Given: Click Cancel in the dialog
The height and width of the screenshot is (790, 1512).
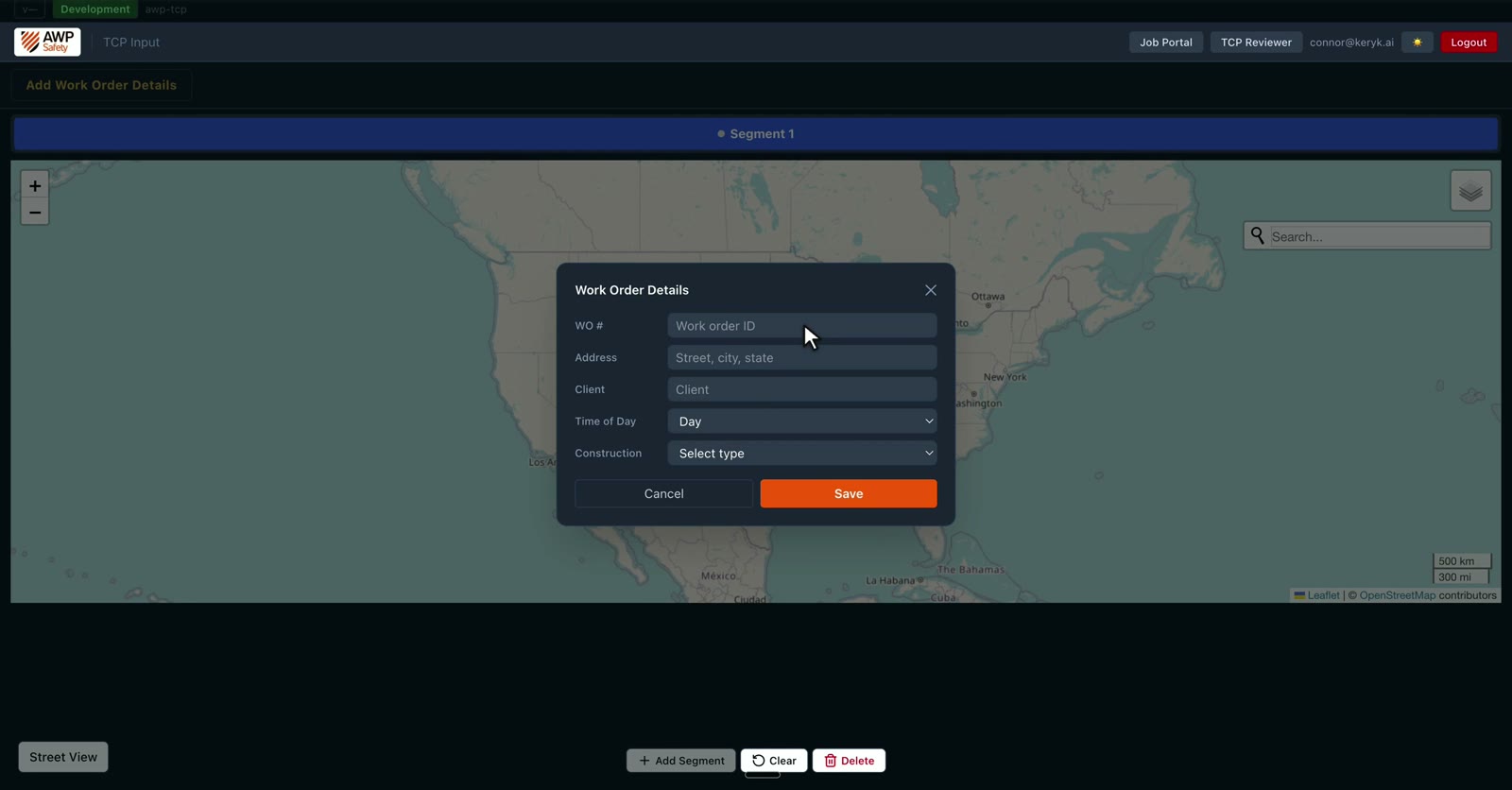Looking at the screenshot, I should [x=664, y=493].
